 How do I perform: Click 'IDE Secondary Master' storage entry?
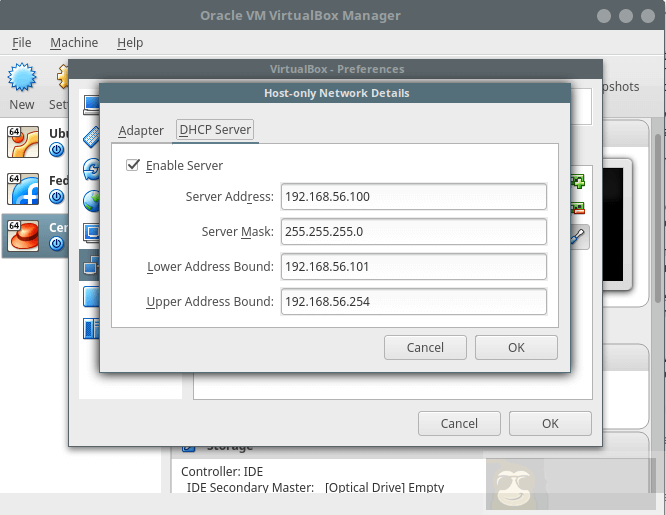[250, 487]
